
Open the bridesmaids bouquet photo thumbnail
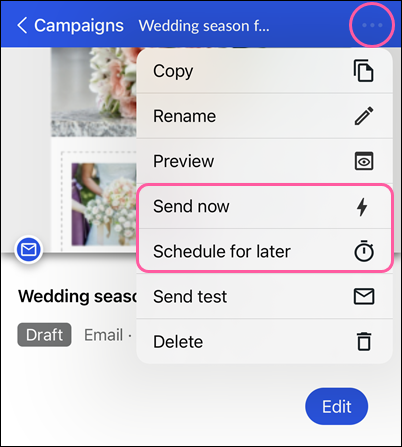[104, 204]
